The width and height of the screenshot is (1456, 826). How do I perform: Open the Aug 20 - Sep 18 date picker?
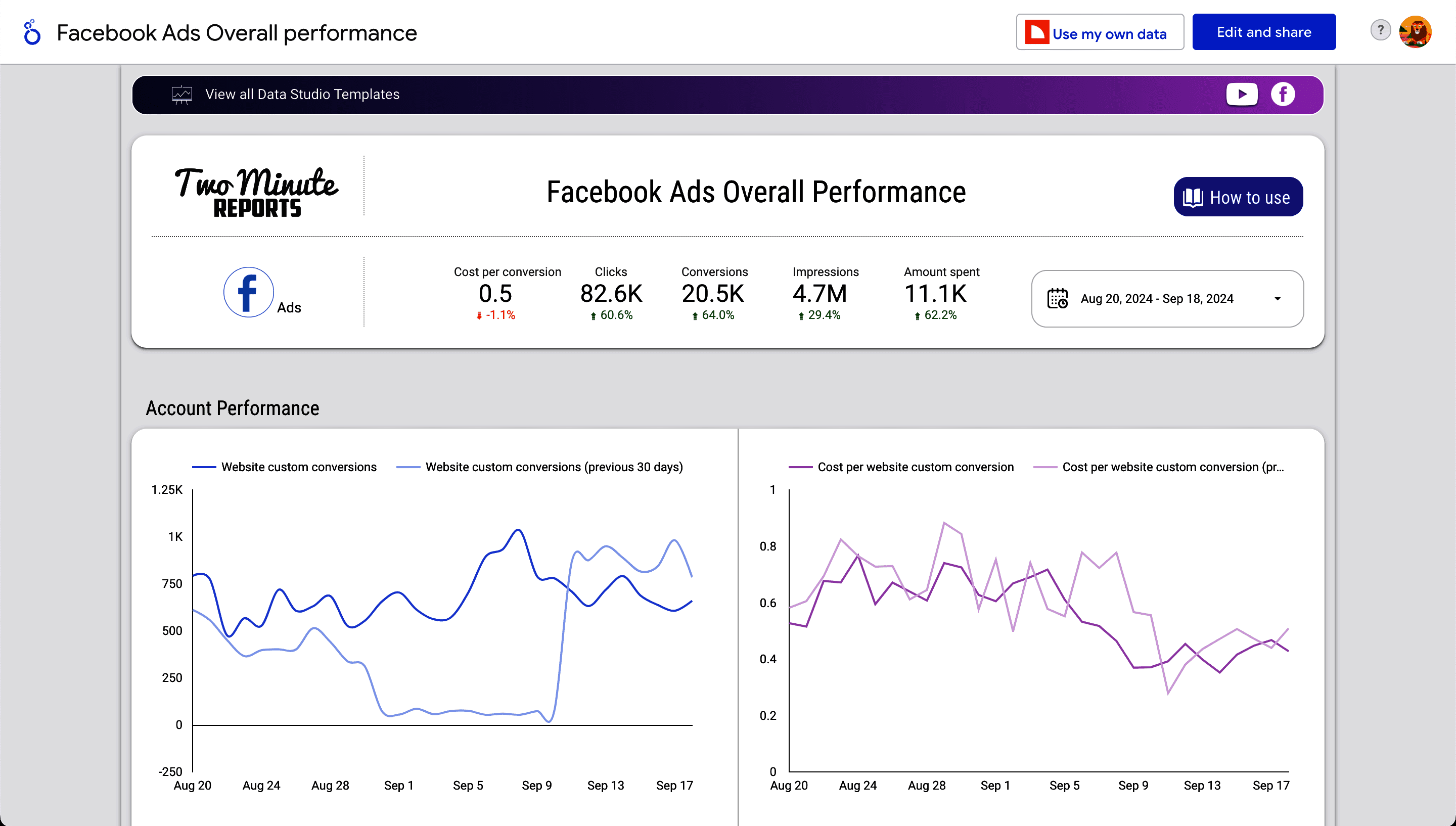point(1157,299)
